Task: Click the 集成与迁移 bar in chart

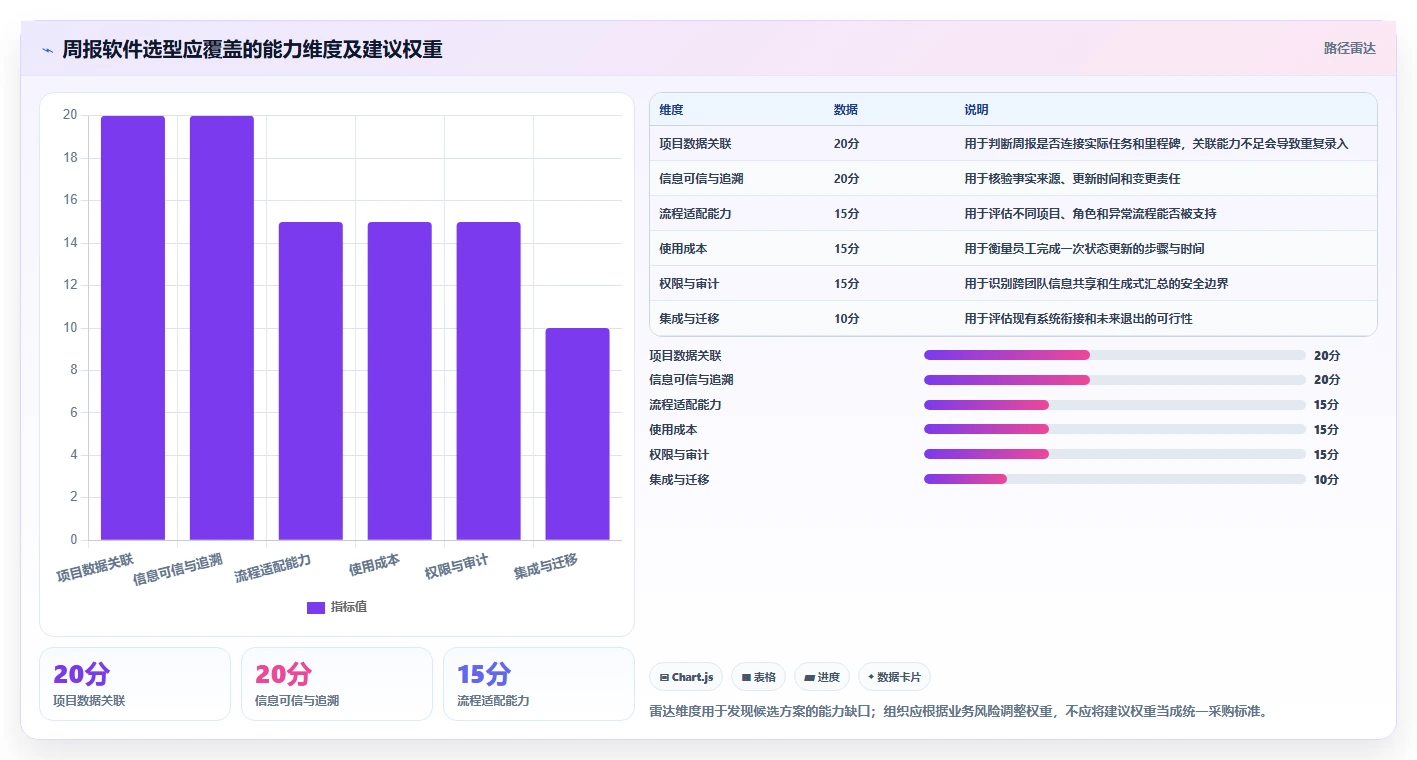Action: click(x=578, y=434)
